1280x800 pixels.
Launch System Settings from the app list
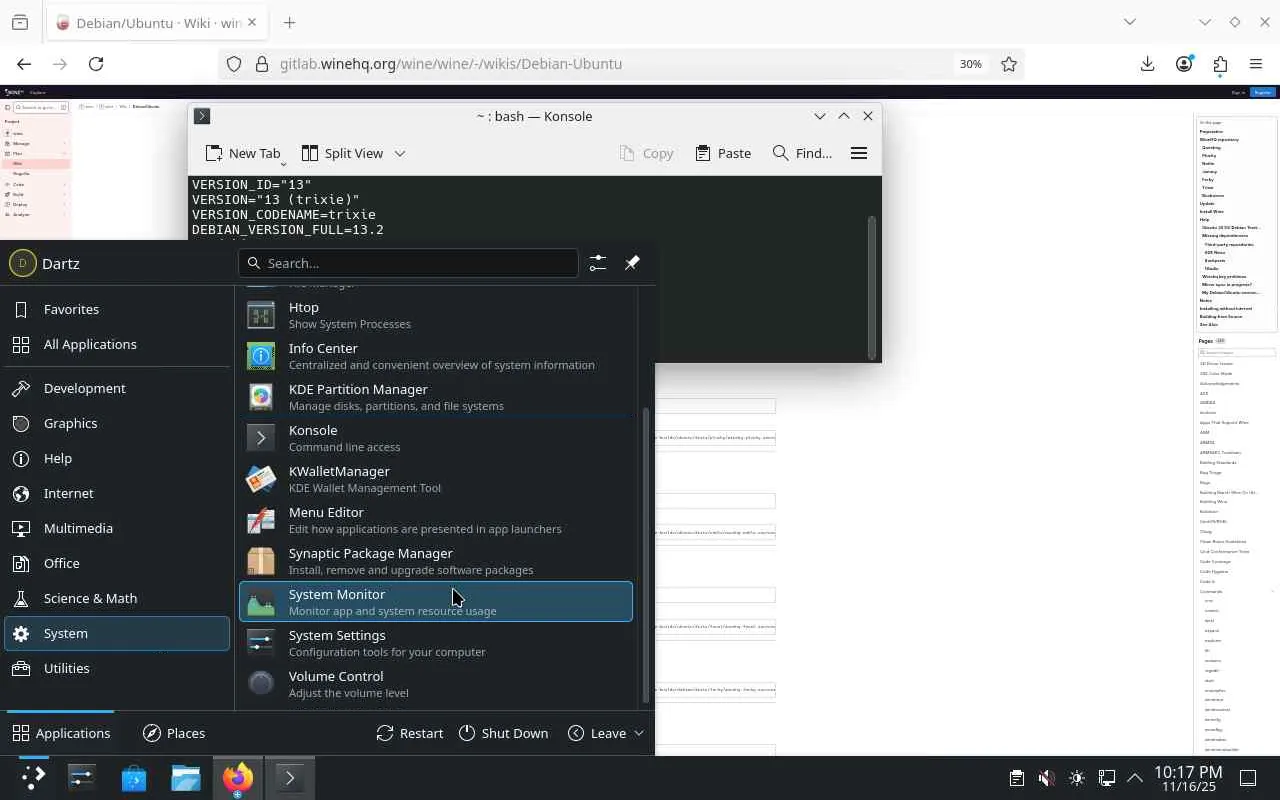click(x=436, y=643)
